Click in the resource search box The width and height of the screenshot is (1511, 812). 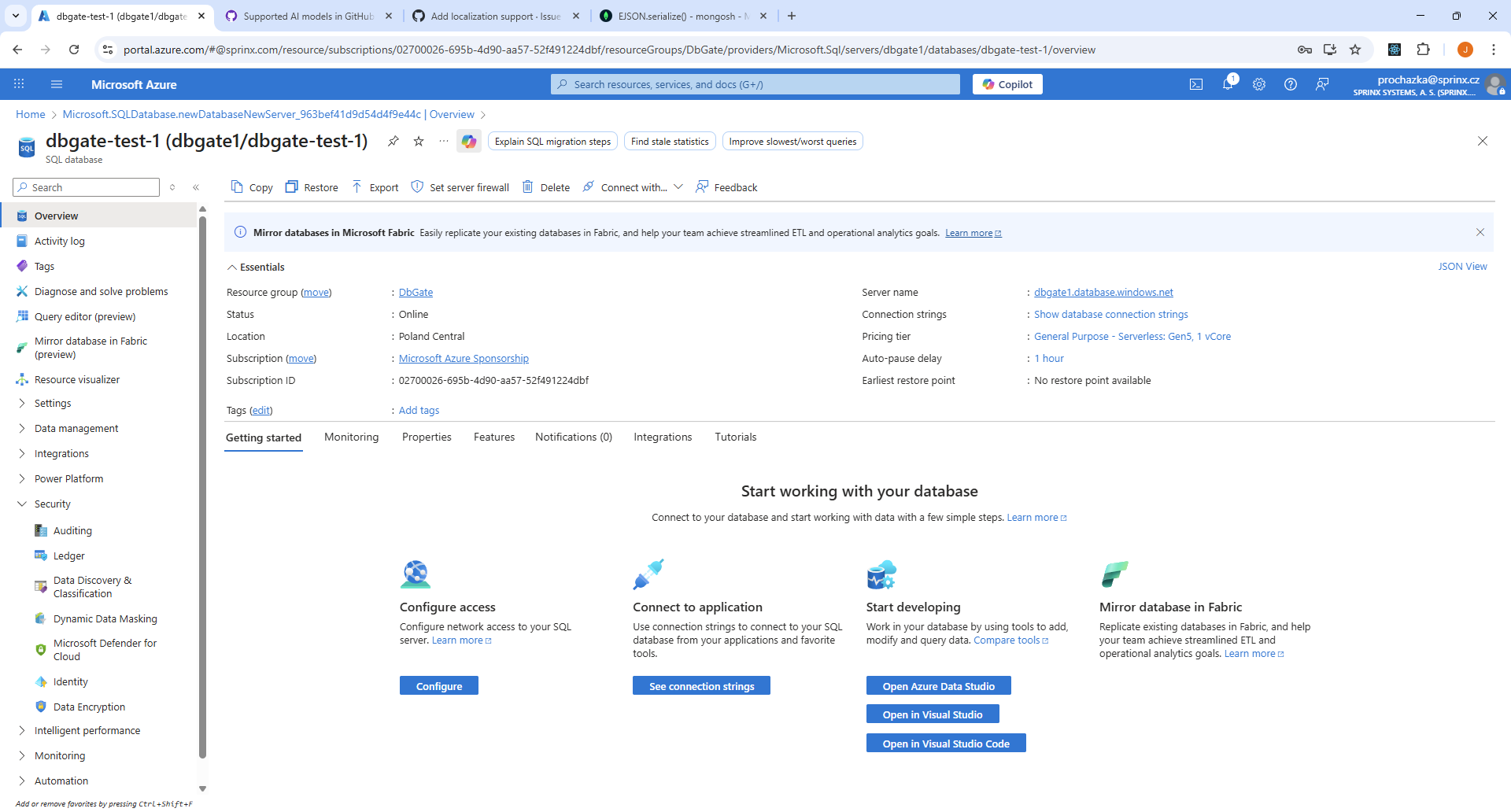point(754,84)
